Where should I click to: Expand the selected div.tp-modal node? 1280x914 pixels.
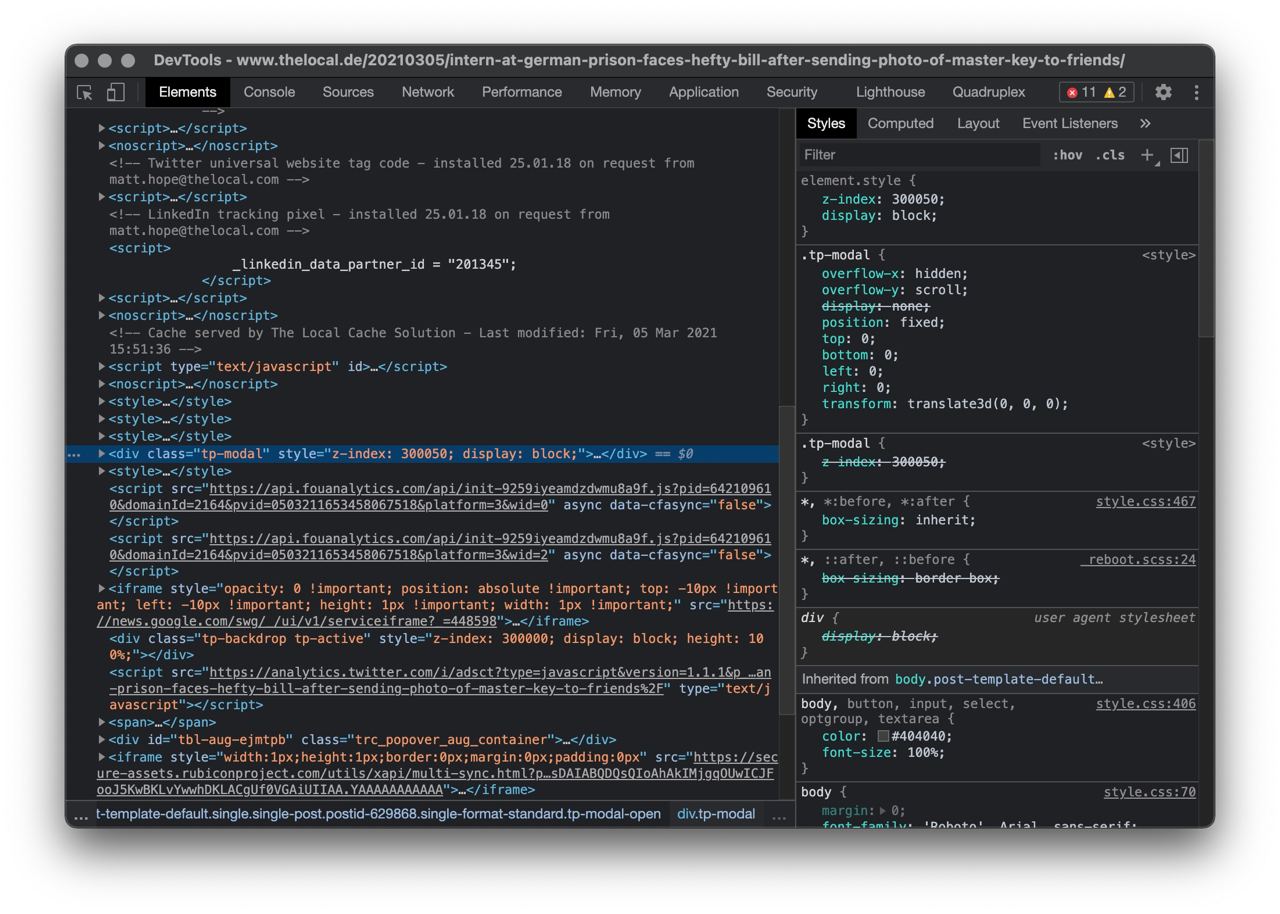point(102,454)
